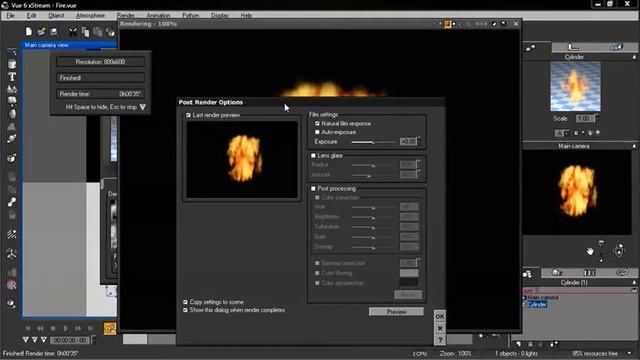Collapse the Main camera panel using its arrow
Image resolution: width=640 pixels, height=360 pixels.
coord(634,146)
